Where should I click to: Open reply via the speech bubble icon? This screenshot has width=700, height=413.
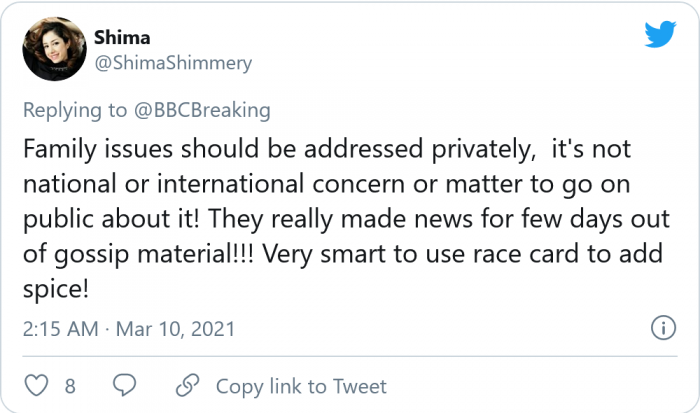(124, 386)
